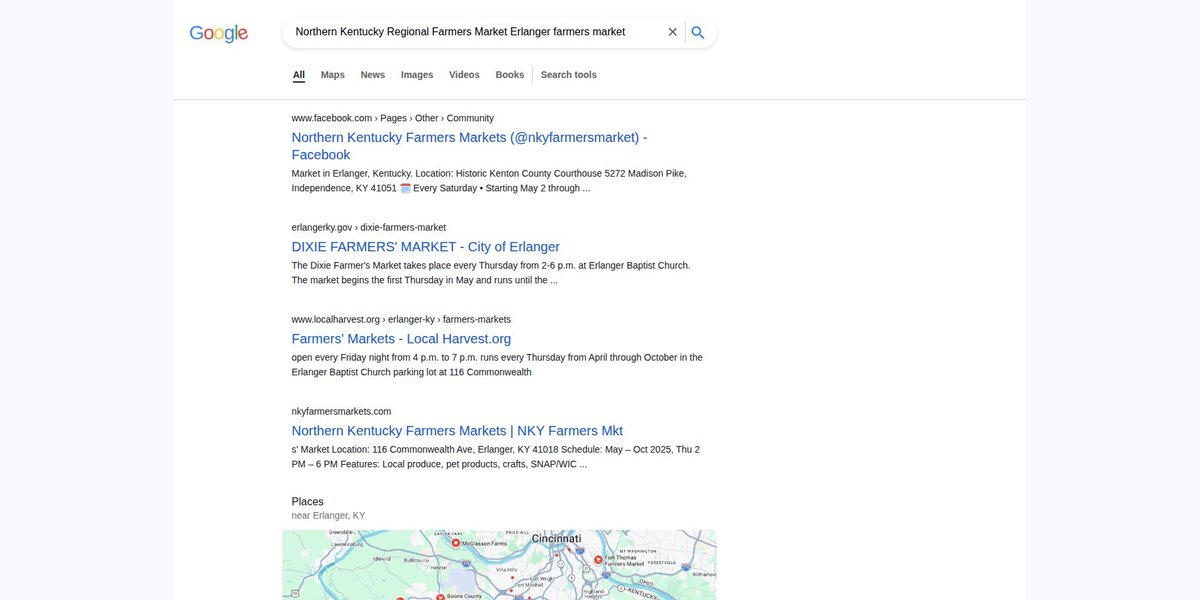The width and height of the screenshot is (1200, 600).
Task: Click the nkyfarmersmarkets.com URL text
Action: pos(341,411)
